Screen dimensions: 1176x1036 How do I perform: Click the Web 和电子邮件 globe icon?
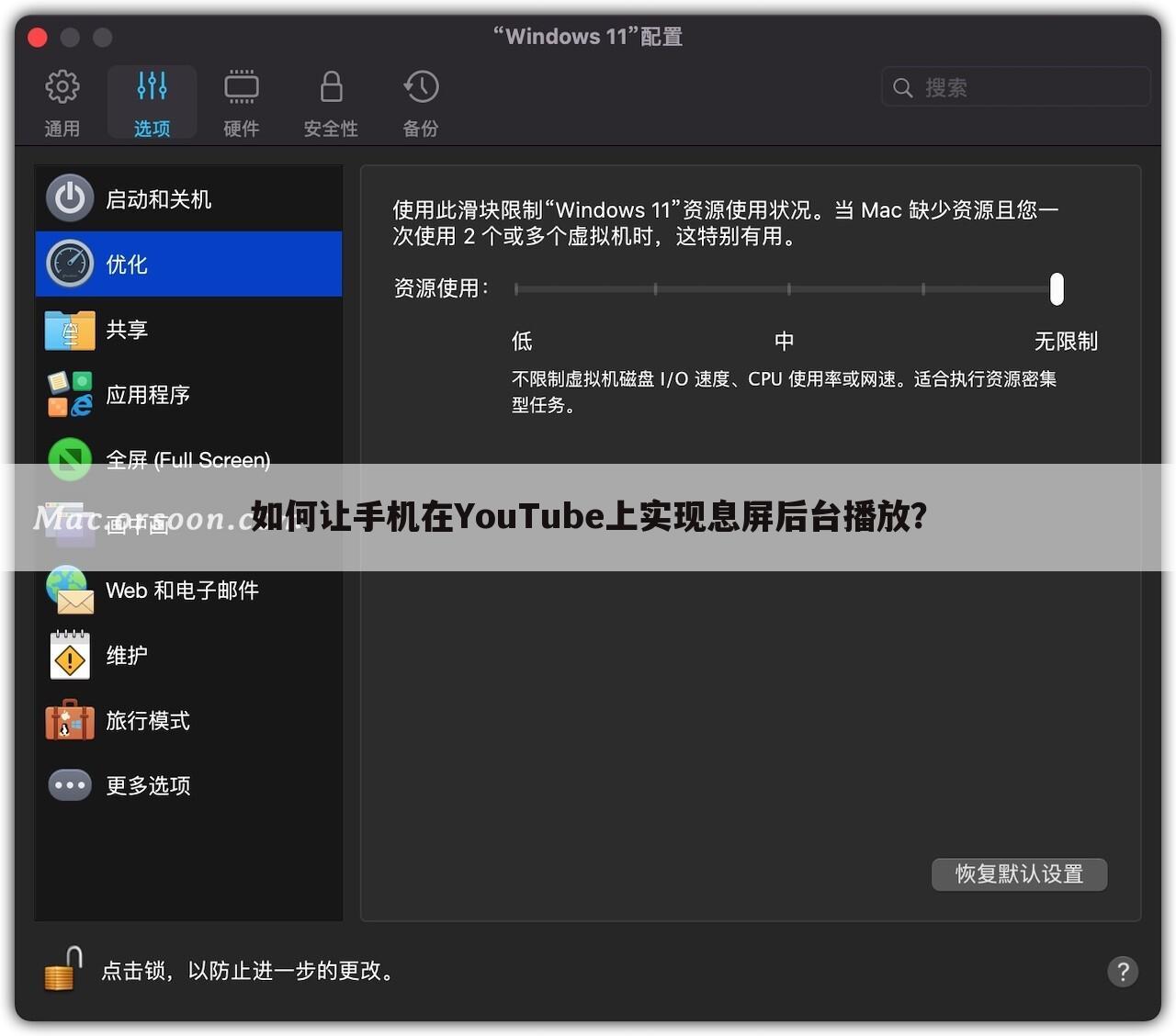coord(70,590)
